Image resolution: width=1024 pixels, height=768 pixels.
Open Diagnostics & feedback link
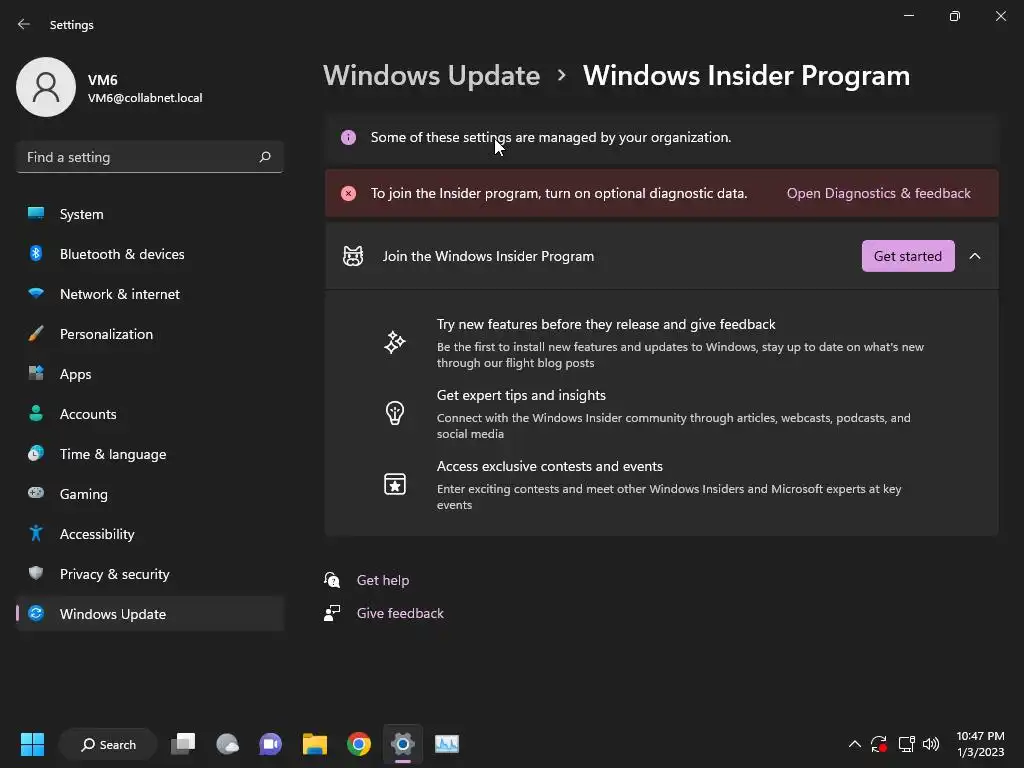878,193
